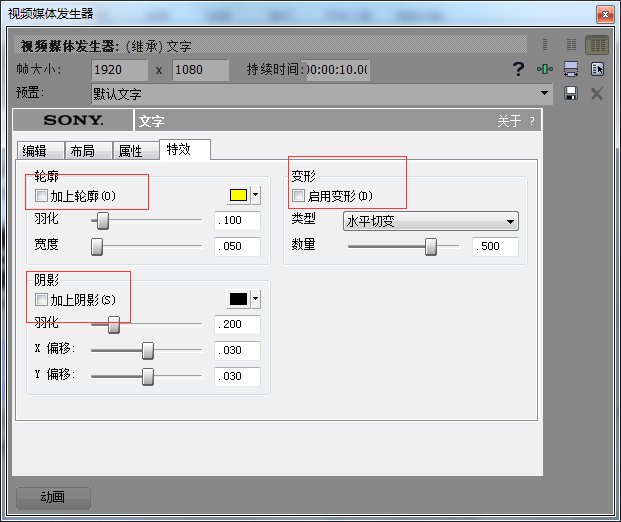Click the Y offset value .030
This screenshot has width=621, height=522.
coord(237,376)
